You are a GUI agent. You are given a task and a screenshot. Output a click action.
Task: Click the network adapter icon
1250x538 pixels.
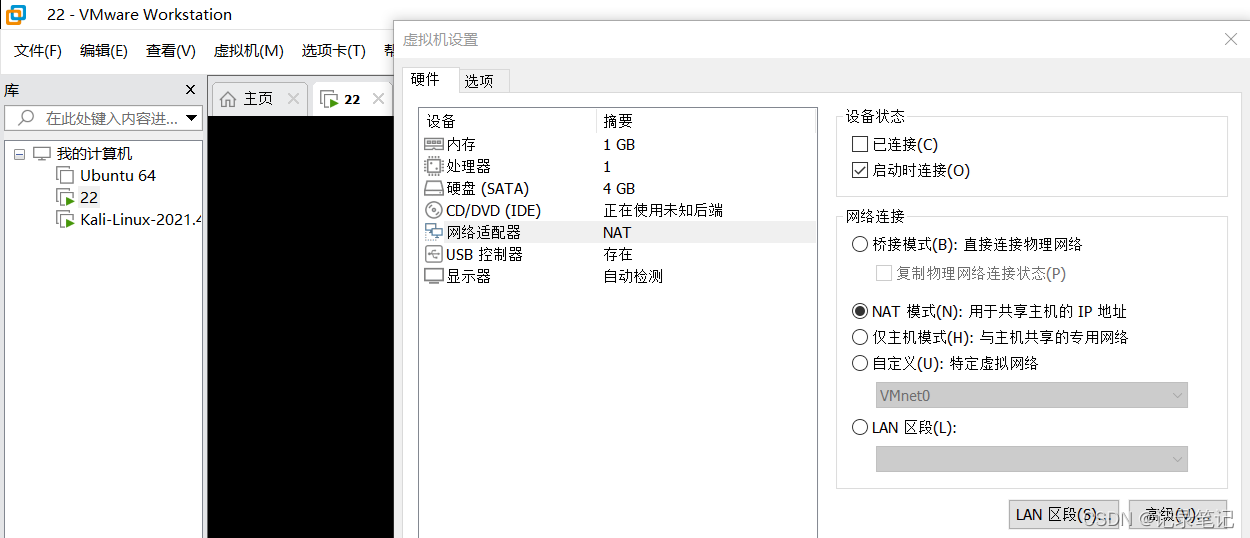coord(433,232)
